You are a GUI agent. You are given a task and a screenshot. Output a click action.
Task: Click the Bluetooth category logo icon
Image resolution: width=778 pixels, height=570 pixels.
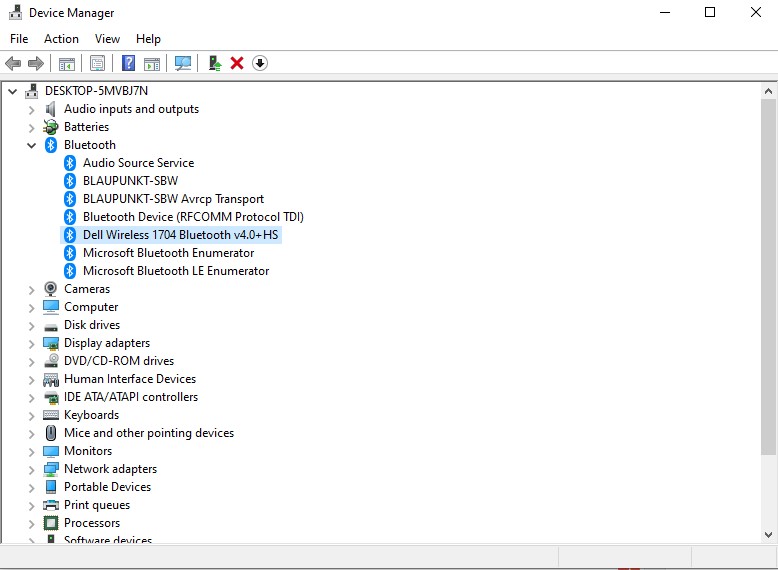pyautogui.click(x=51, y=145)
